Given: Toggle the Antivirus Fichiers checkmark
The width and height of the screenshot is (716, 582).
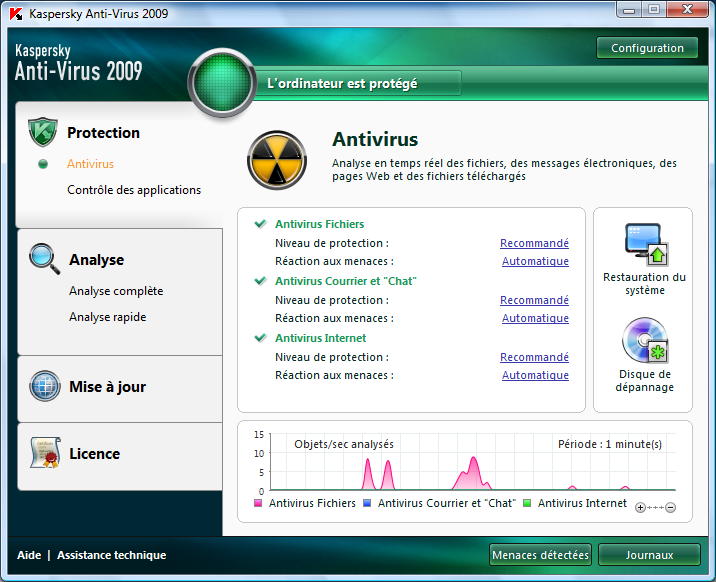Looking at the screenshot, I should 261,224.
